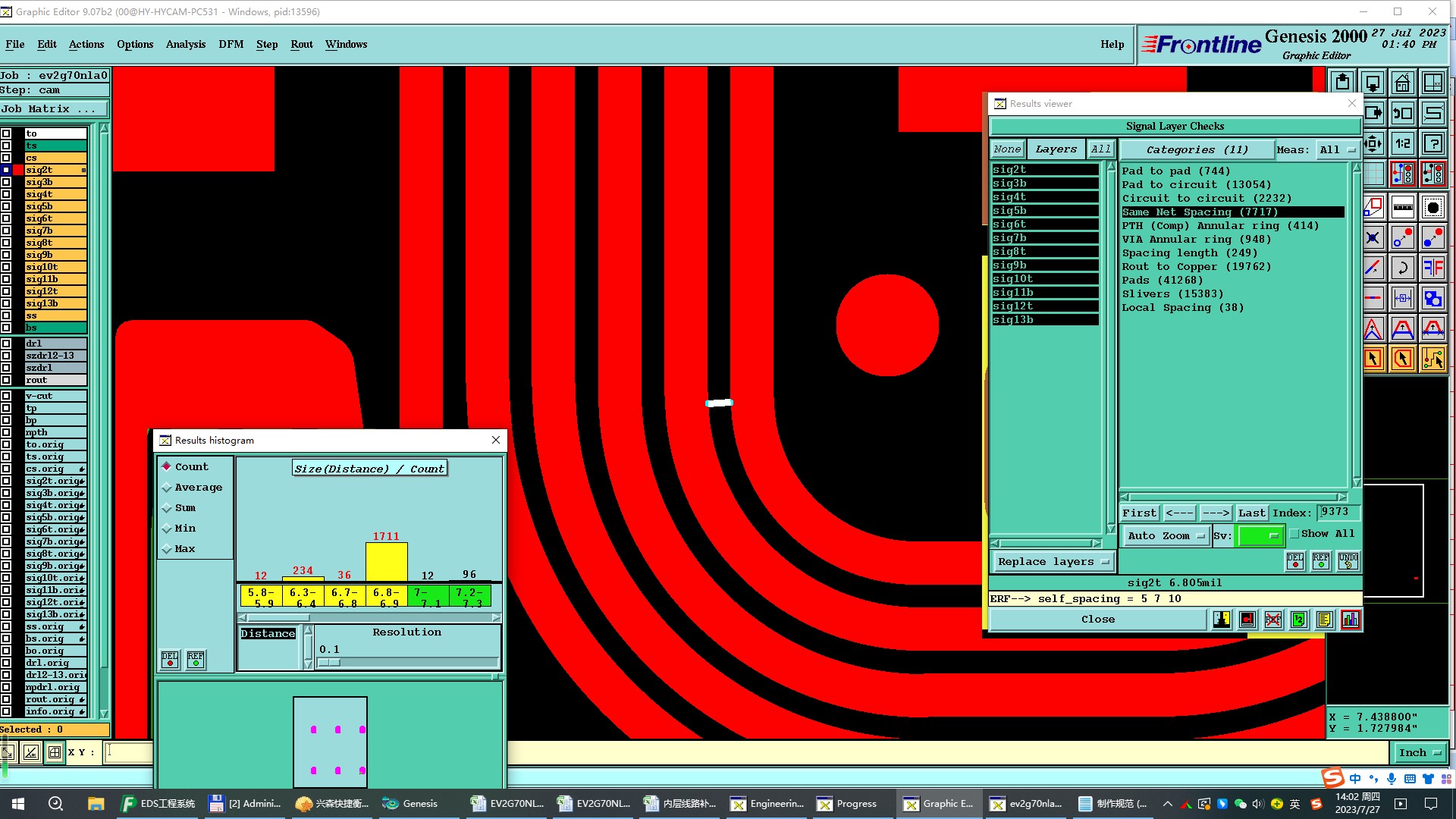Click the Home view icon in toolbar

coord(1402,83)
